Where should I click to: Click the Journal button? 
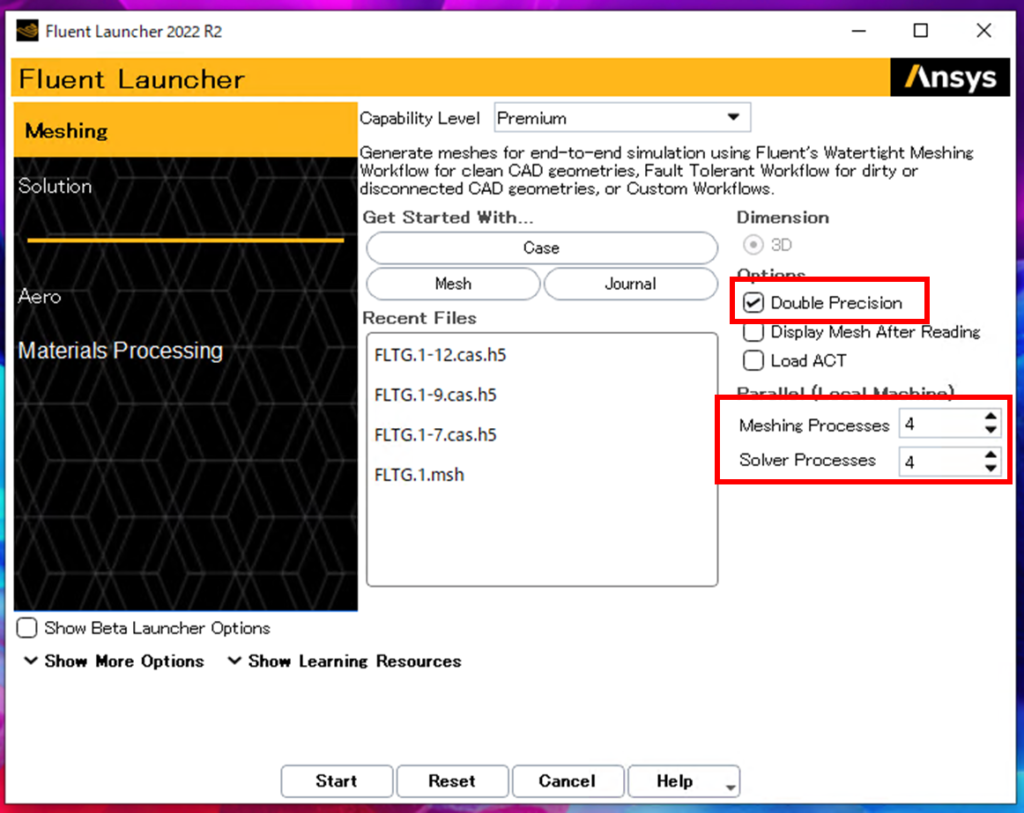pyautogui.click(x=631, y=284)
